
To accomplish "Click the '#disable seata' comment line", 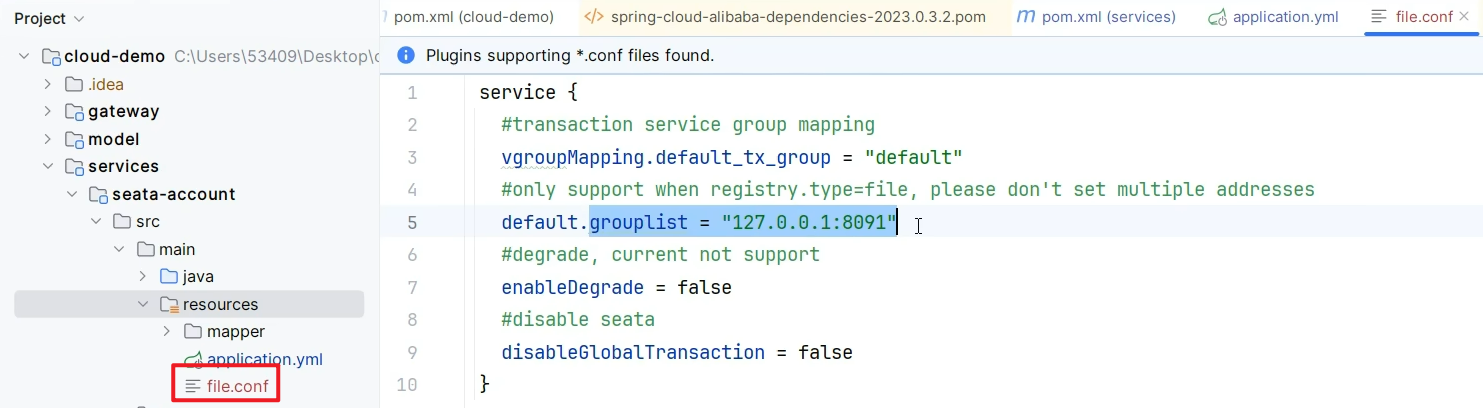I will click(x=578, y=320).
